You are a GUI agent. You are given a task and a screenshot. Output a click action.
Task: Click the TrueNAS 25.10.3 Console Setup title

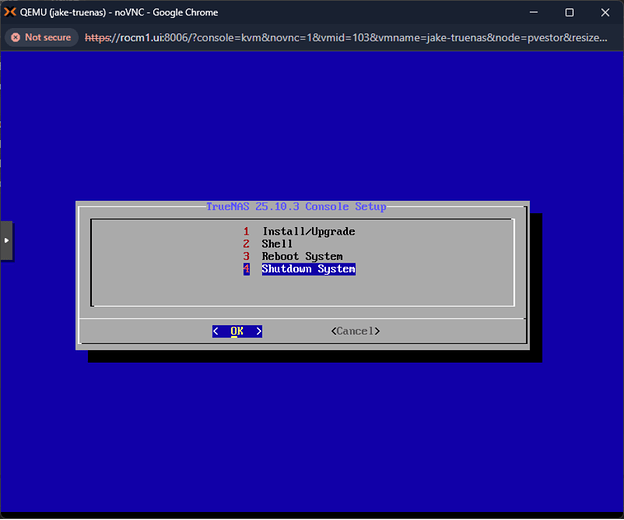296,206
